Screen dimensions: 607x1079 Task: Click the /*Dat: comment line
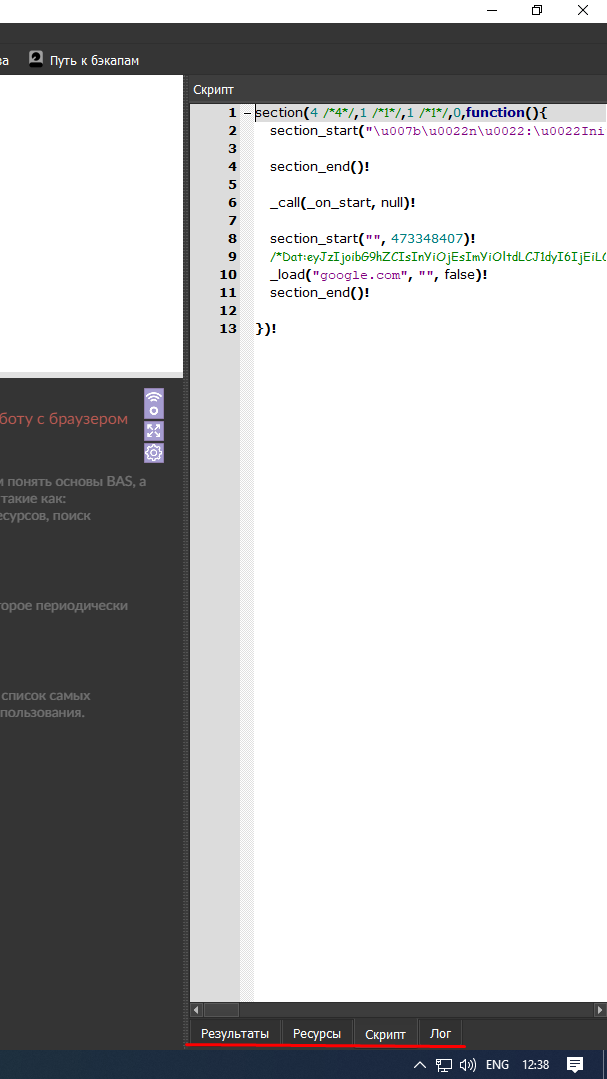tap(438, 257)
